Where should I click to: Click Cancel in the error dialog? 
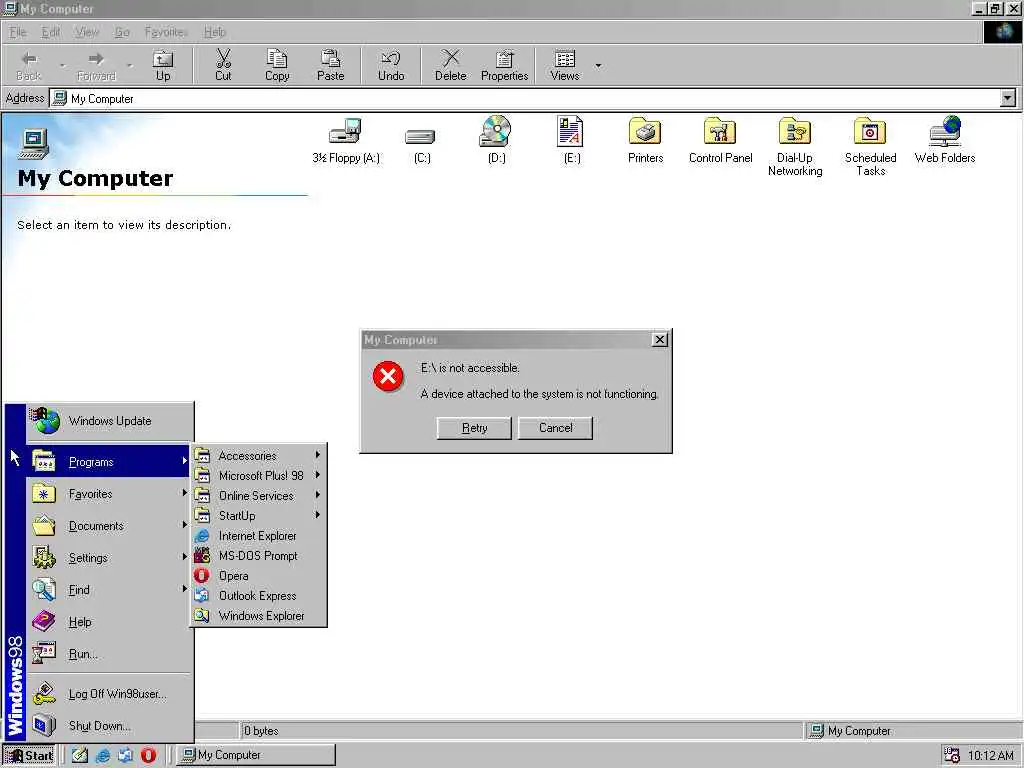point(555,428)
